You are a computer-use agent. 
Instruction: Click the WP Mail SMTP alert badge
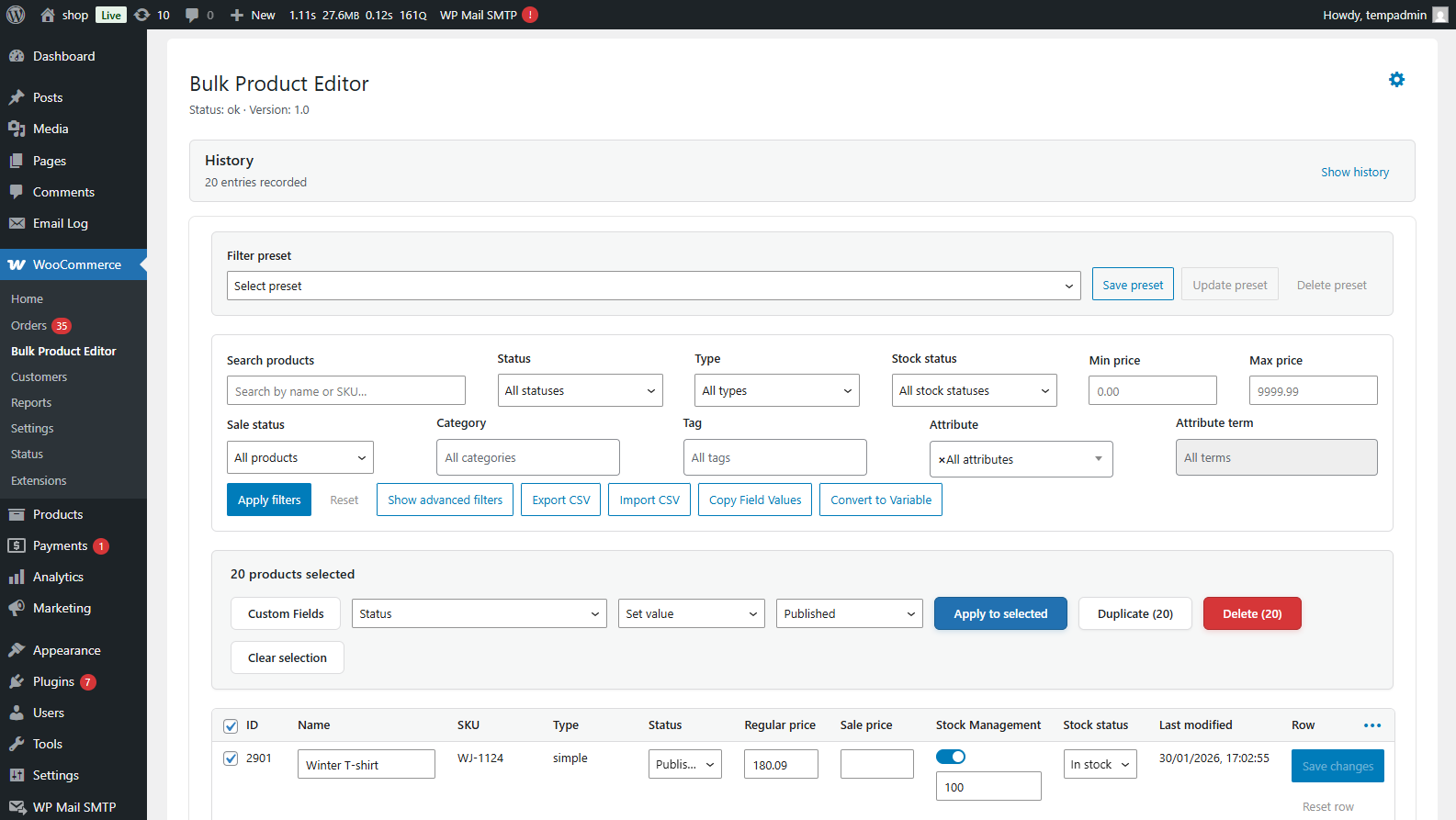coord(530,15)
